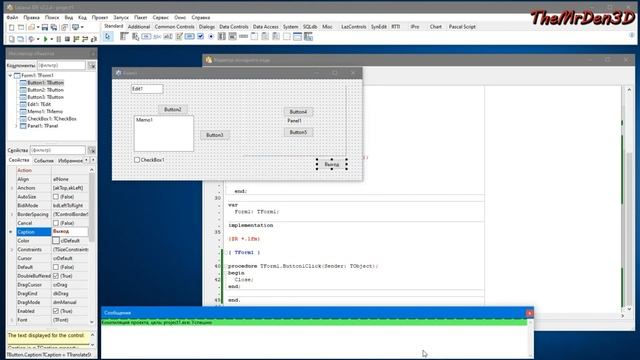Viewport: 640px width, 360px height.
Task: Toggle the DoubleBuffered property checkbox
Action: click(56, 276)
